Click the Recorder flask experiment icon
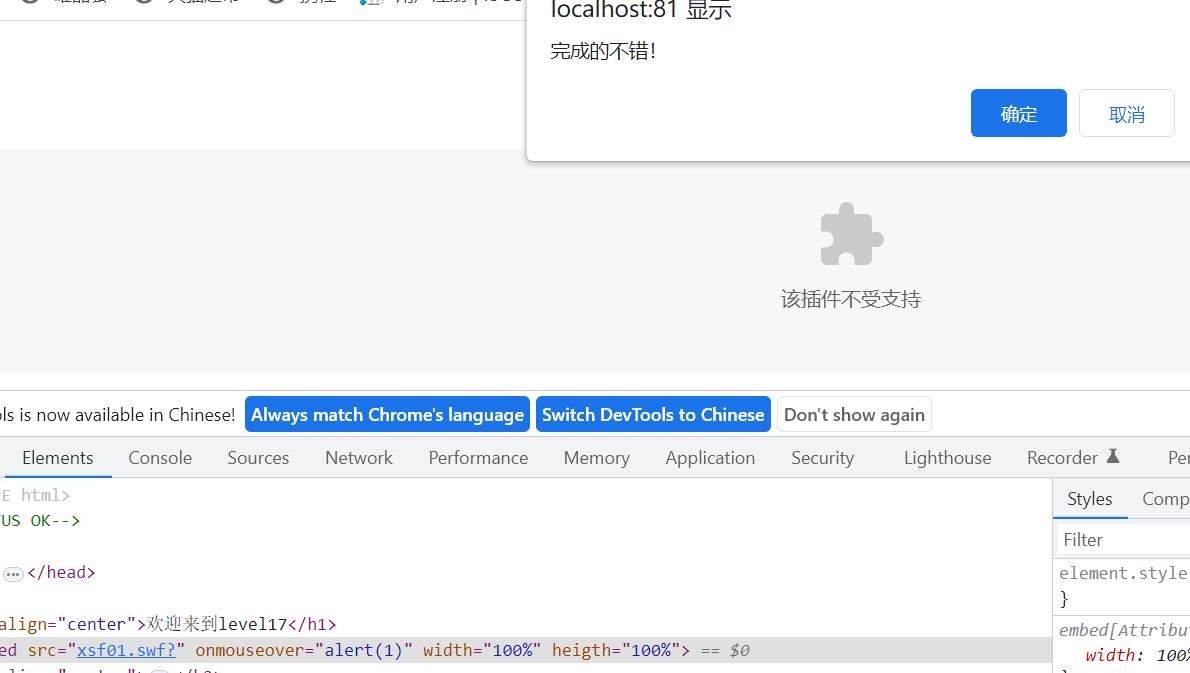 pyautogui.click(x=1113, y=456)
